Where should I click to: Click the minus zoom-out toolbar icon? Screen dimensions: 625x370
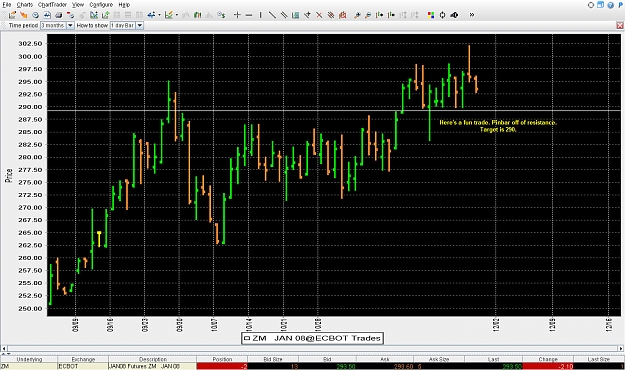[249, 15]
